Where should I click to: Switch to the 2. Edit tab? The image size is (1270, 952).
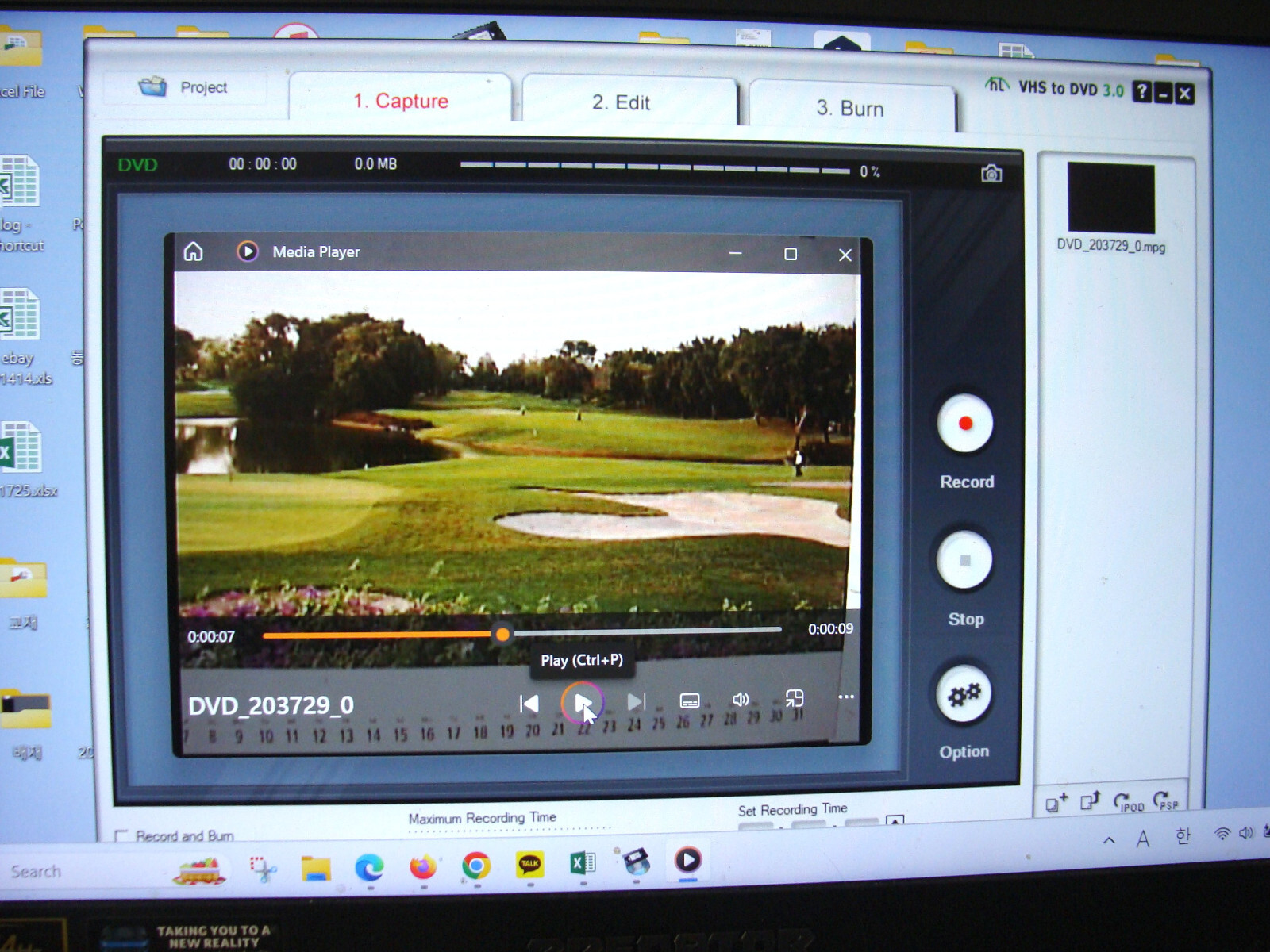pyautogui.click(x=621, y=103)
